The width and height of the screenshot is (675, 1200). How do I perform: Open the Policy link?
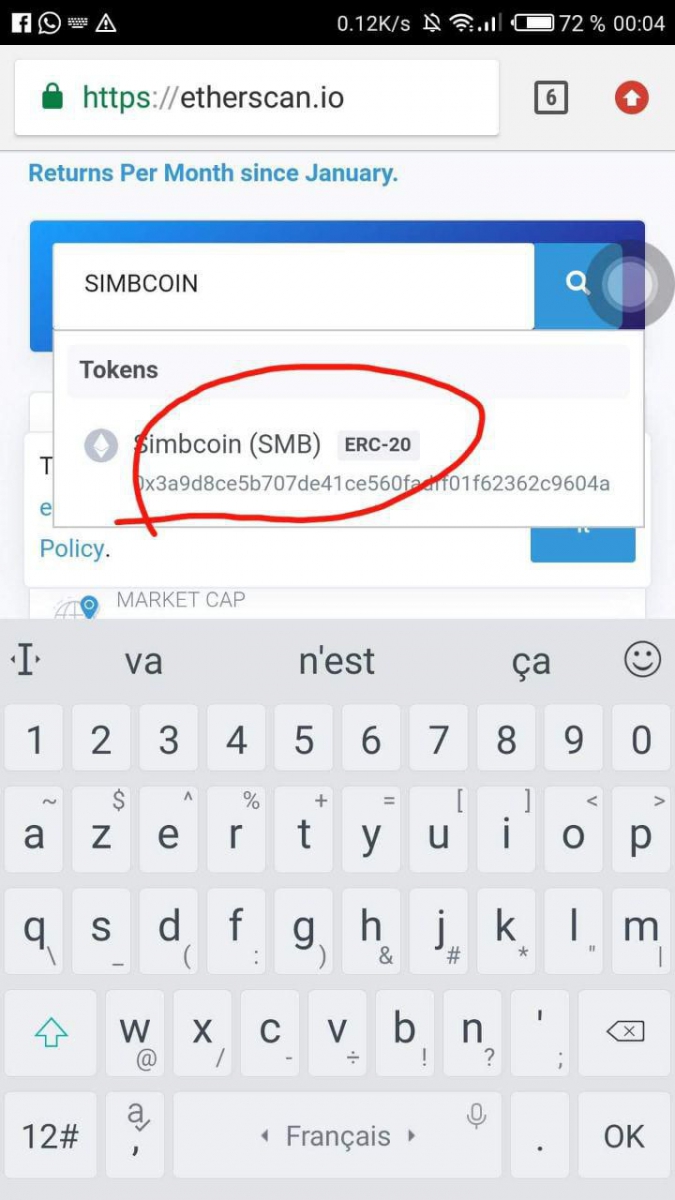click(x=71, y=548)
